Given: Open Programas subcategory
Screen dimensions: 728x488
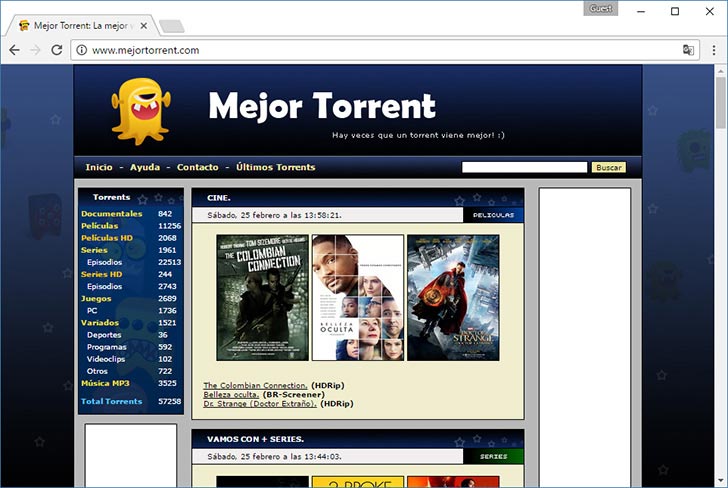Looking at the screenshot, I should click(x=106, y=347).
